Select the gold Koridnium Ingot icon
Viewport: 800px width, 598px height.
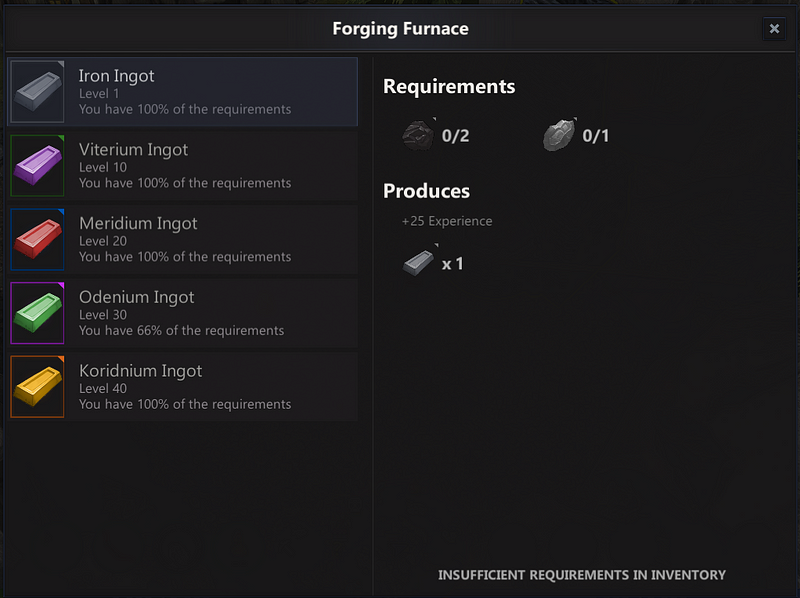point(37,387)
